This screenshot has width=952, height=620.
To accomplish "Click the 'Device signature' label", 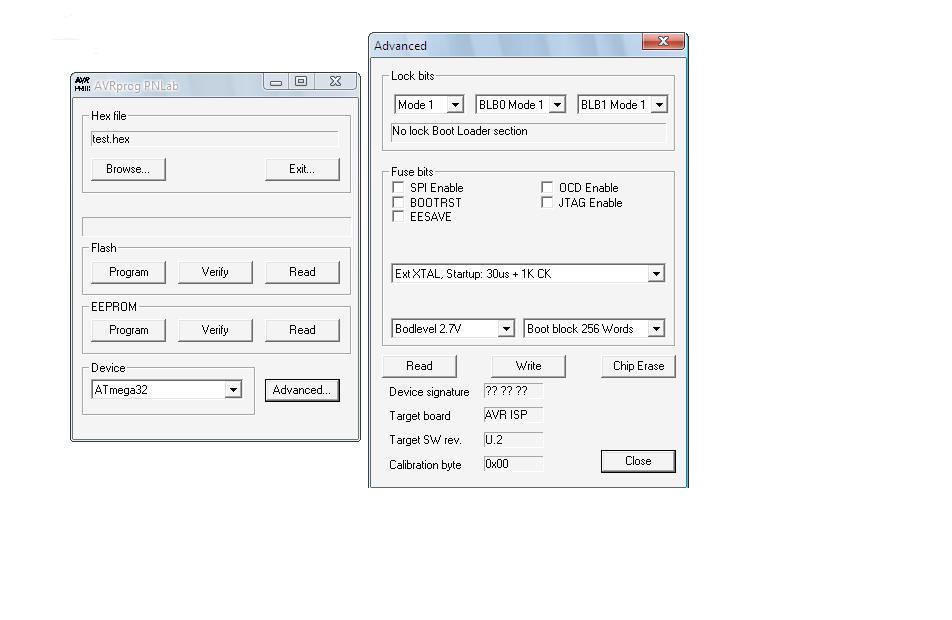I will pyautogui.click(x=429, y=392).
